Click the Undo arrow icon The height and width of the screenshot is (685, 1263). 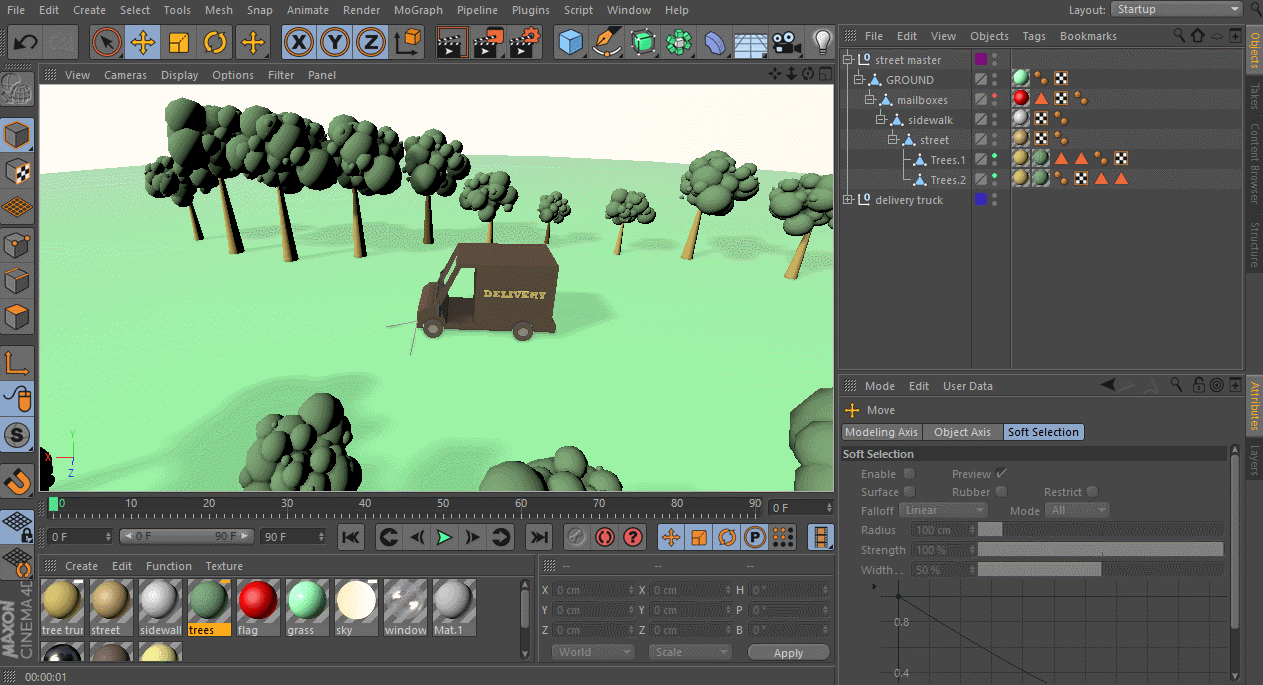[27, 42]
